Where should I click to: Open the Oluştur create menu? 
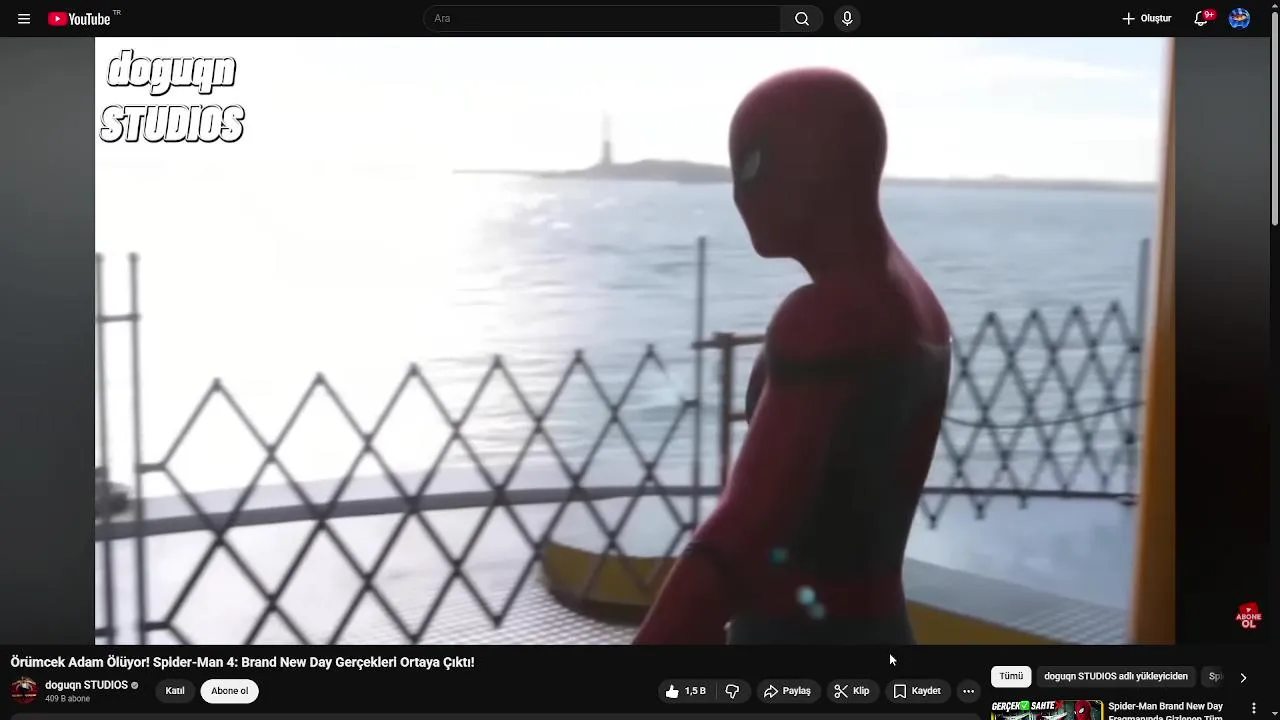pos(1146,19)
